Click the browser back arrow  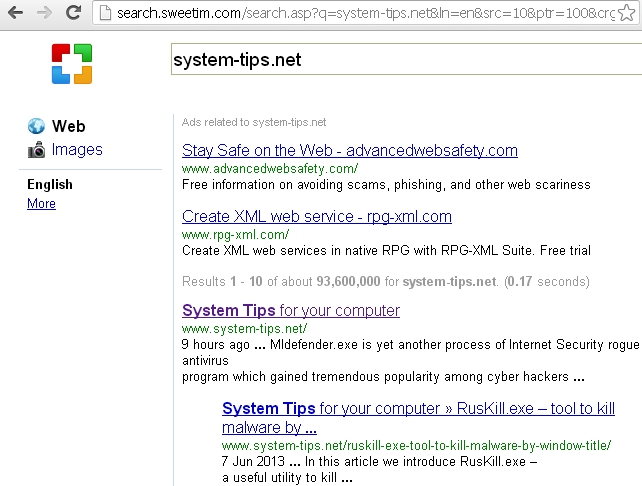click(x=15, y=14)
